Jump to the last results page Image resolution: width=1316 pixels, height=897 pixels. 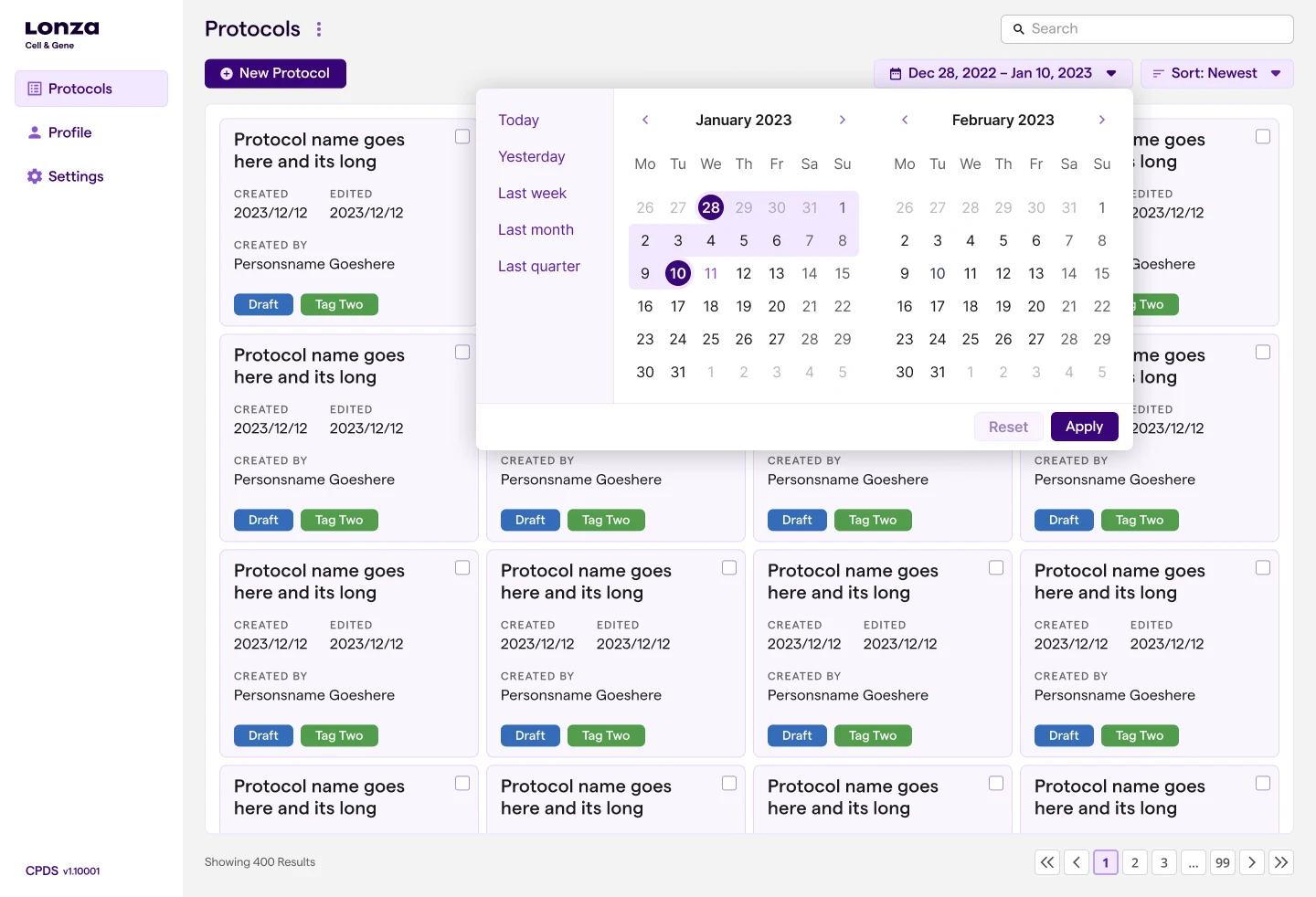[x=1281, y=862]
